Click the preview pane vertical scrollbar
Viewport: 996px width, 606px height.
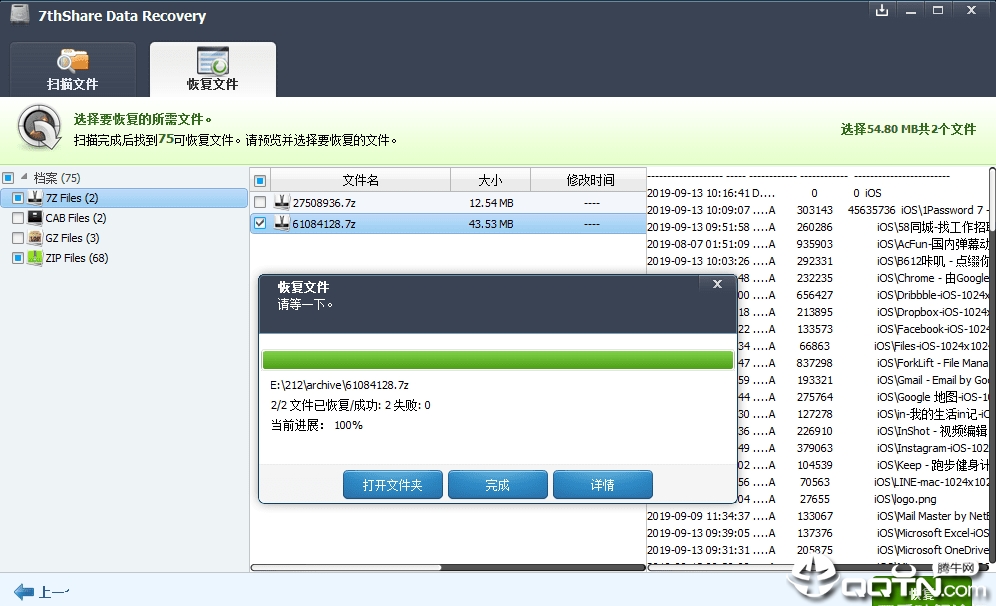992,365
